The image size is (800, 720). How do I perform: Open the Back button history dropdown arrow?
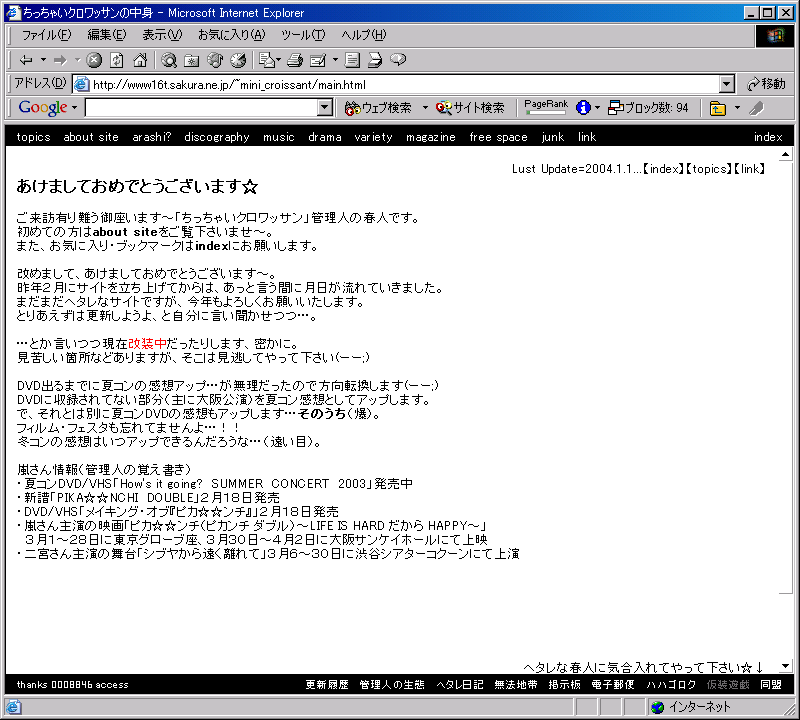click(x=43, y=60)
